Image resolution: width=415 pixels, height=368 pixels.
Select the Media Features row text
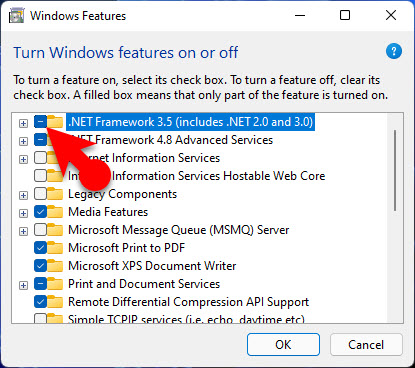[108, 212]
